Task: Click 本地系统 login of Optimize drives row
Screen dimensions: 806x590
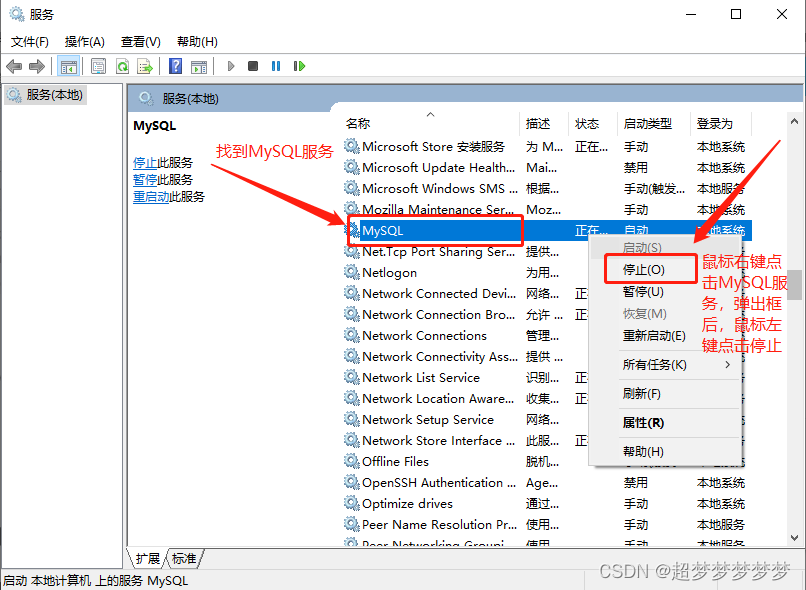Action: [x=721, y=504]
